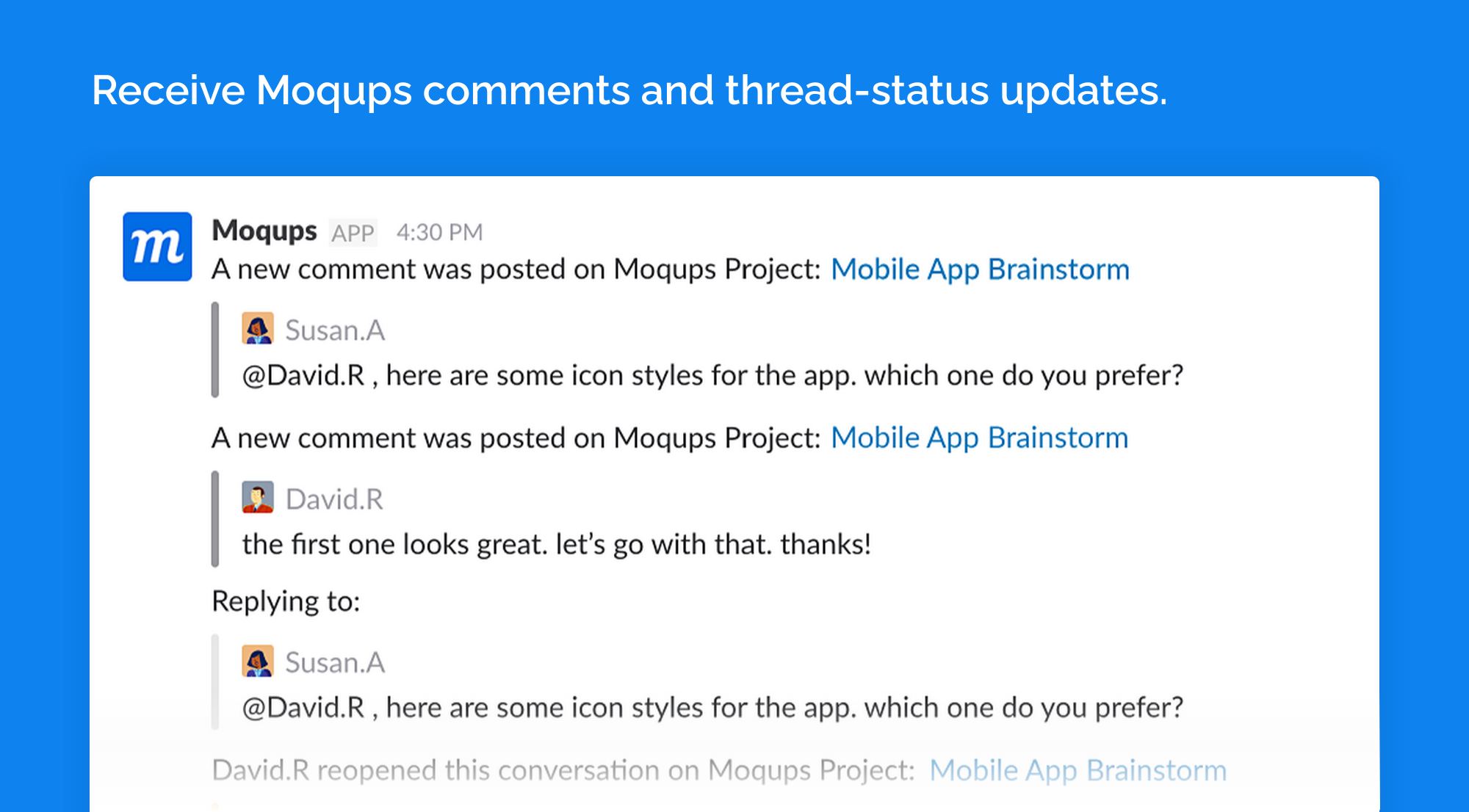Click Susan.A's avatar in first comment
The height and width of the screenshot is (812, 1469).
[259, 329]
